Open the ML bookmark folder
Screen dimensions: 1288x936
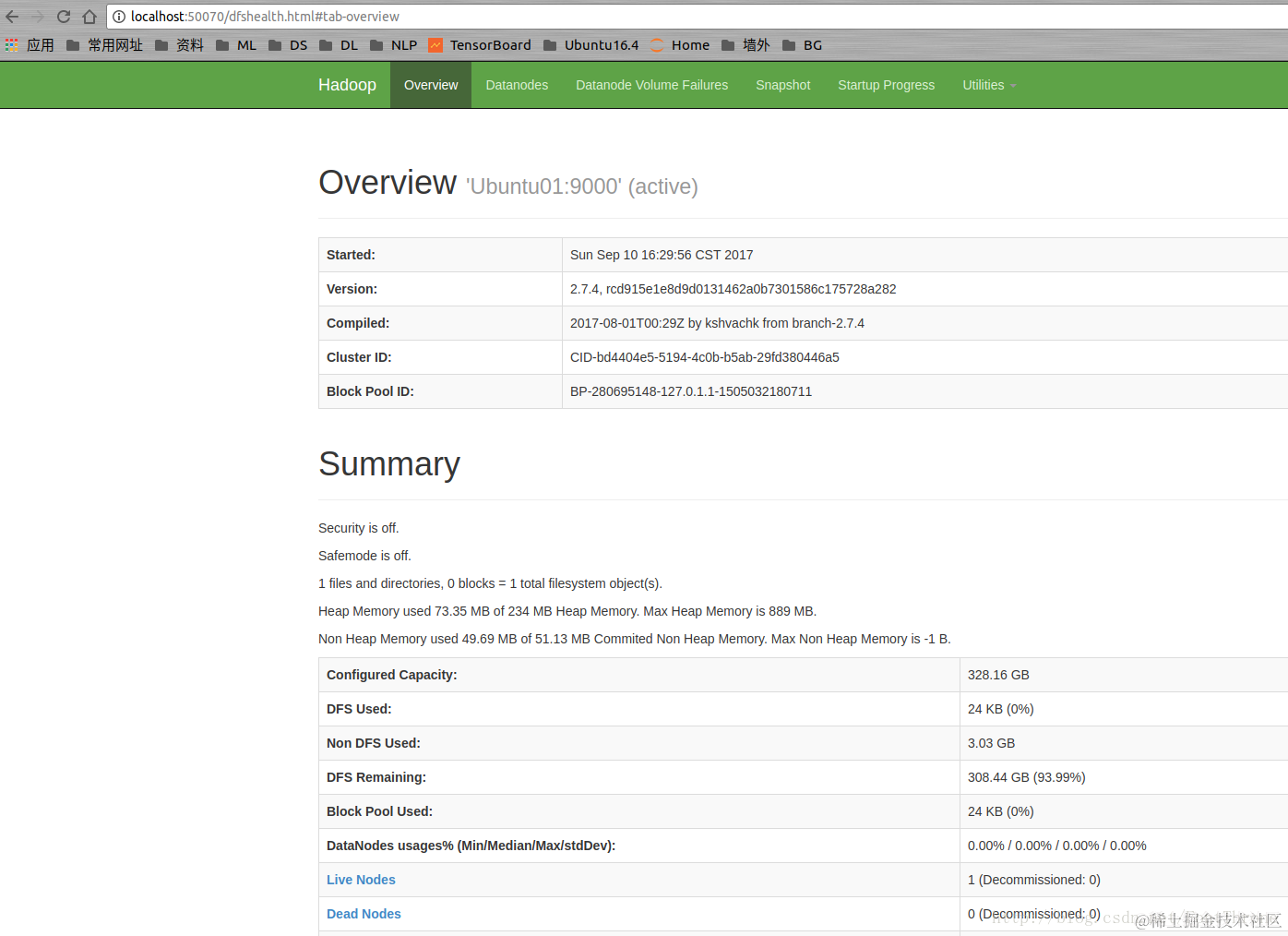coord(236,45)
